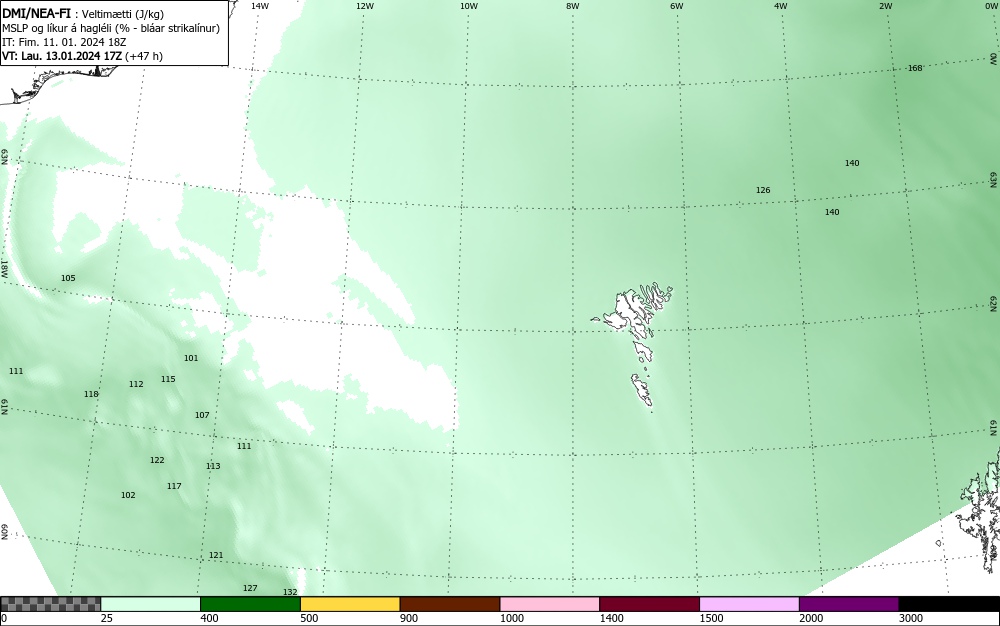Click the legend tick value '400'
The width and height of the screenshot is (1000, 626).
click(209, 618)
